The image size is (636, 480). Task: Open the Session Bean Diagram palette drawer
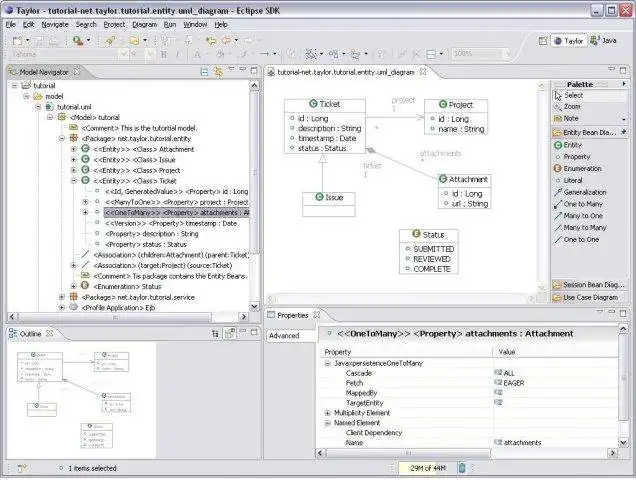tap(589, 285)
